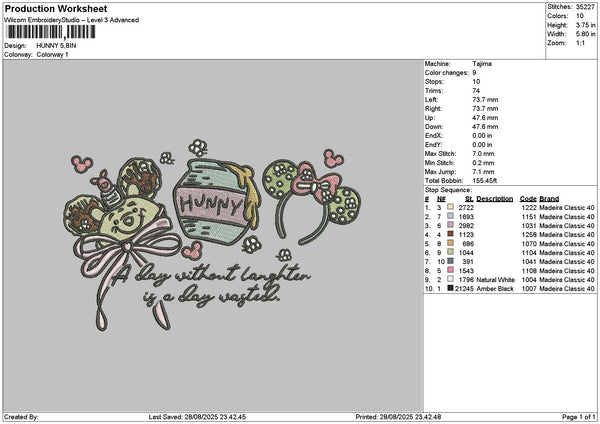
Task: Pick the Natural White color swatch
Action: click(x=450, y=279)
